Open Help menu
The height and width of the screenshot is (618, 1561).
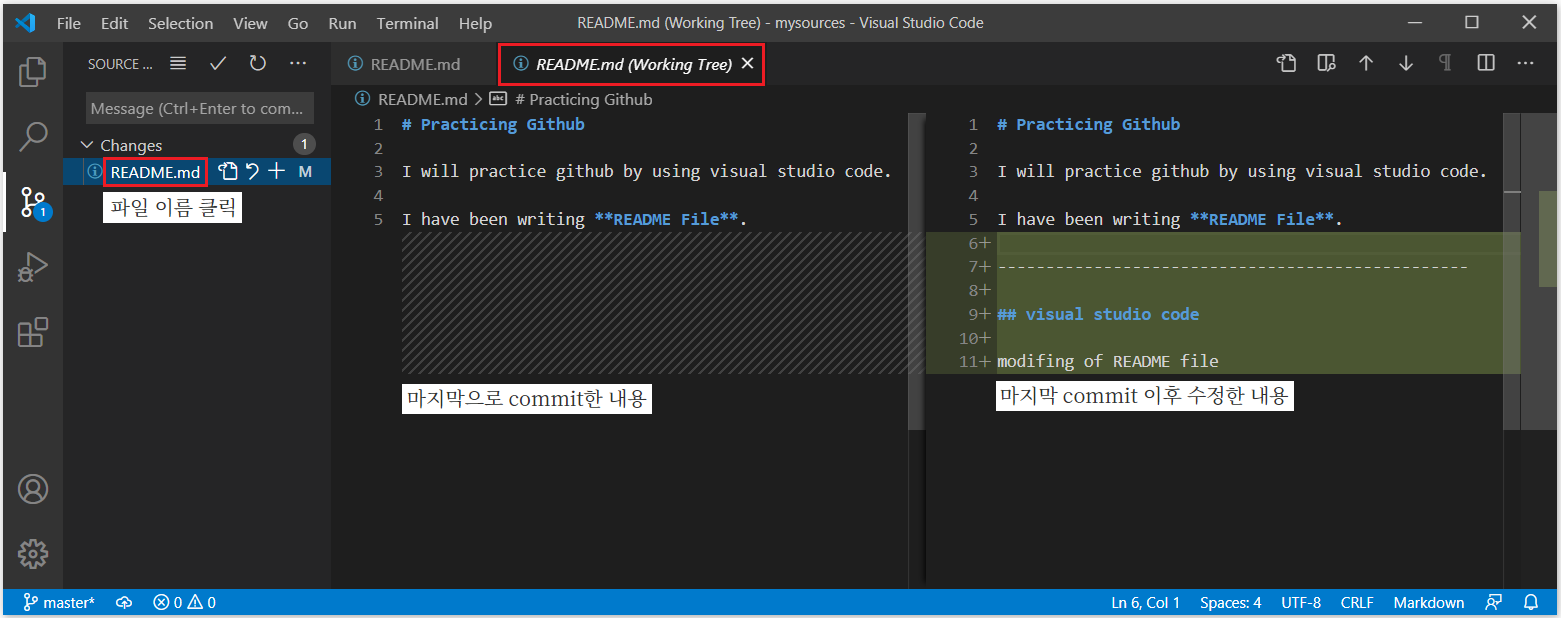click(475, 23)
